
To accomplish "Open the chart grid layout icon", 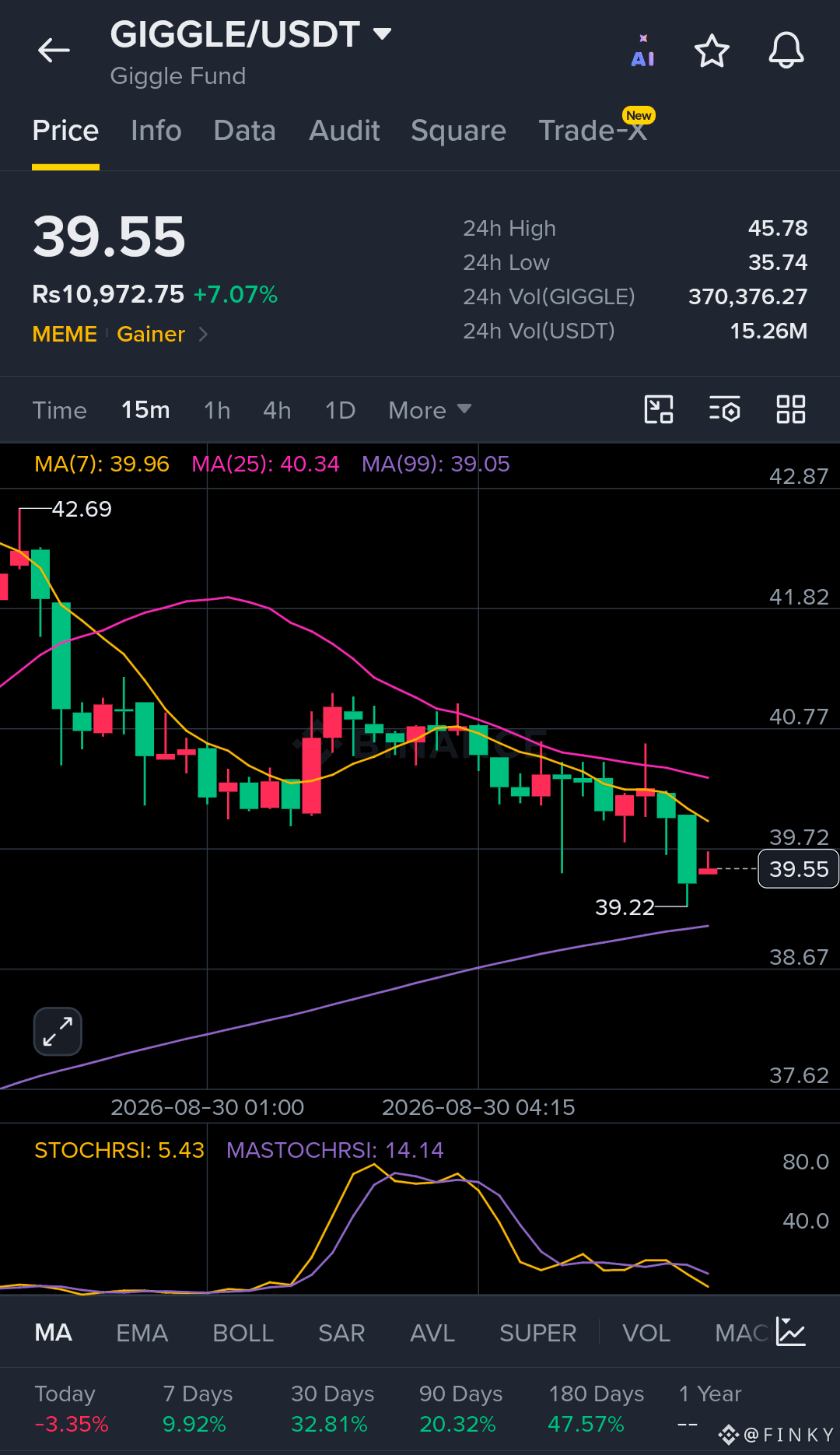I will pyautogui.click(x=791, y=409).
